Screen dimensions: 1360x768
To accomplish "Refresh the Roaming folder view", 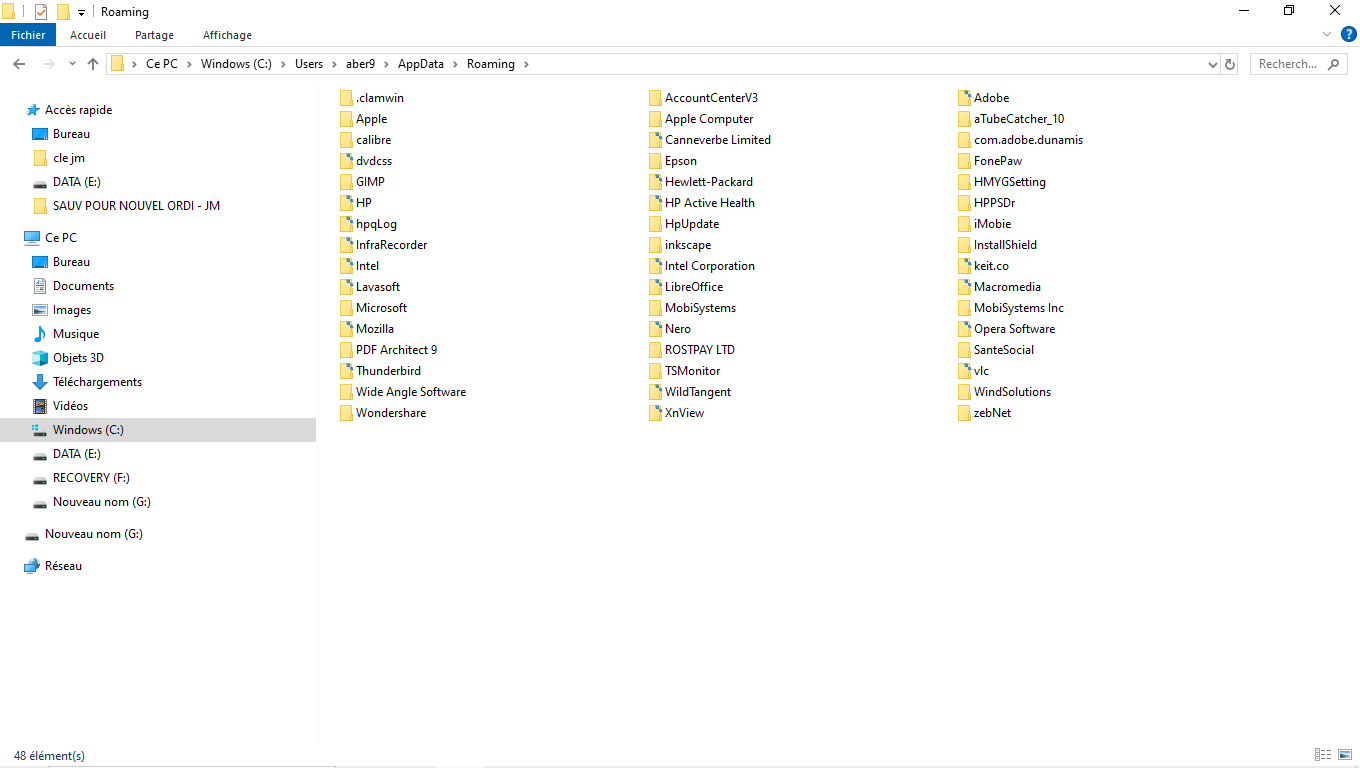I will click(x=1230, y=64).
